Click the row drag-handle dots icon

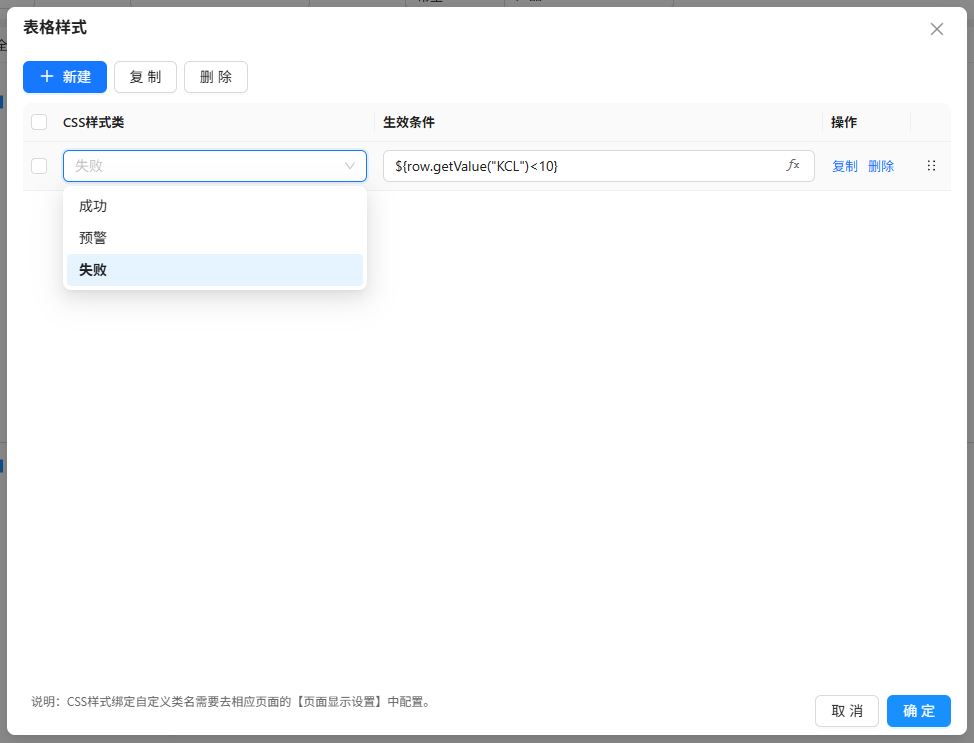tap(931, 166)
